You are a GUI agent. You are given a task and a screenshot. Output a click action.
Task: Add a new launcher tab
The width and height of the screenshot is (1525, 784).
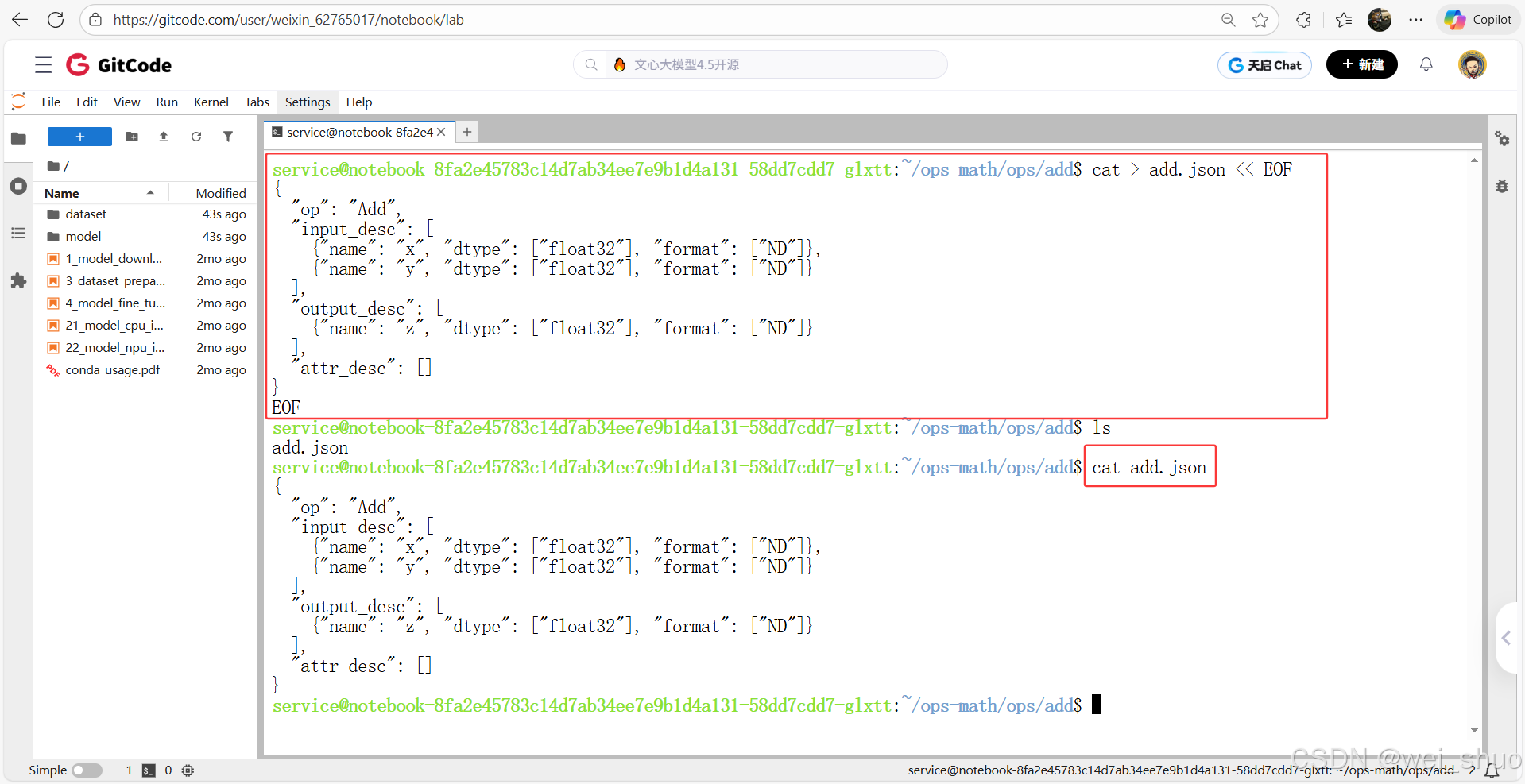467,132
